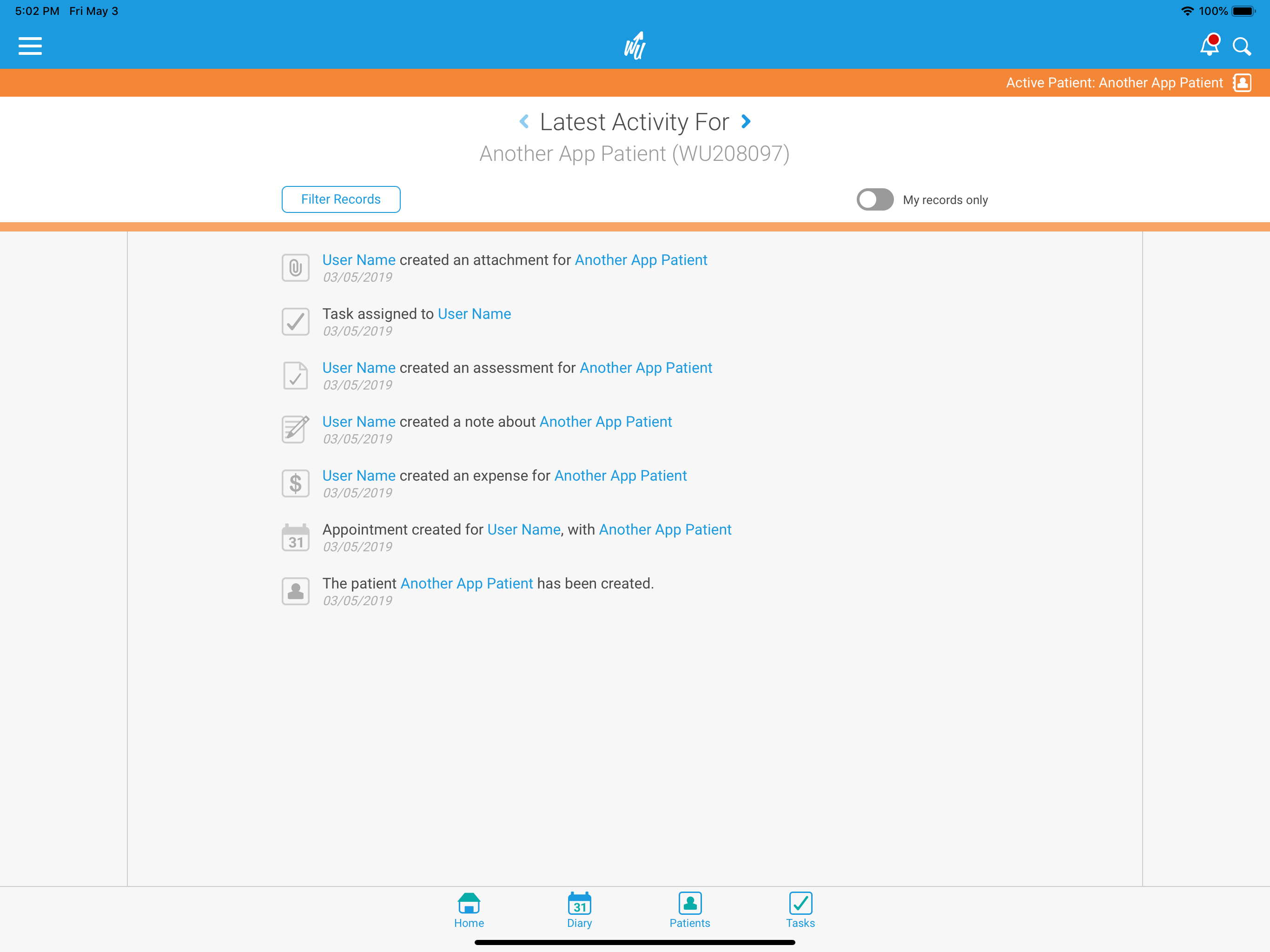
Task: Open Another App Patient link in patient created entry
Action: point(467,584)
